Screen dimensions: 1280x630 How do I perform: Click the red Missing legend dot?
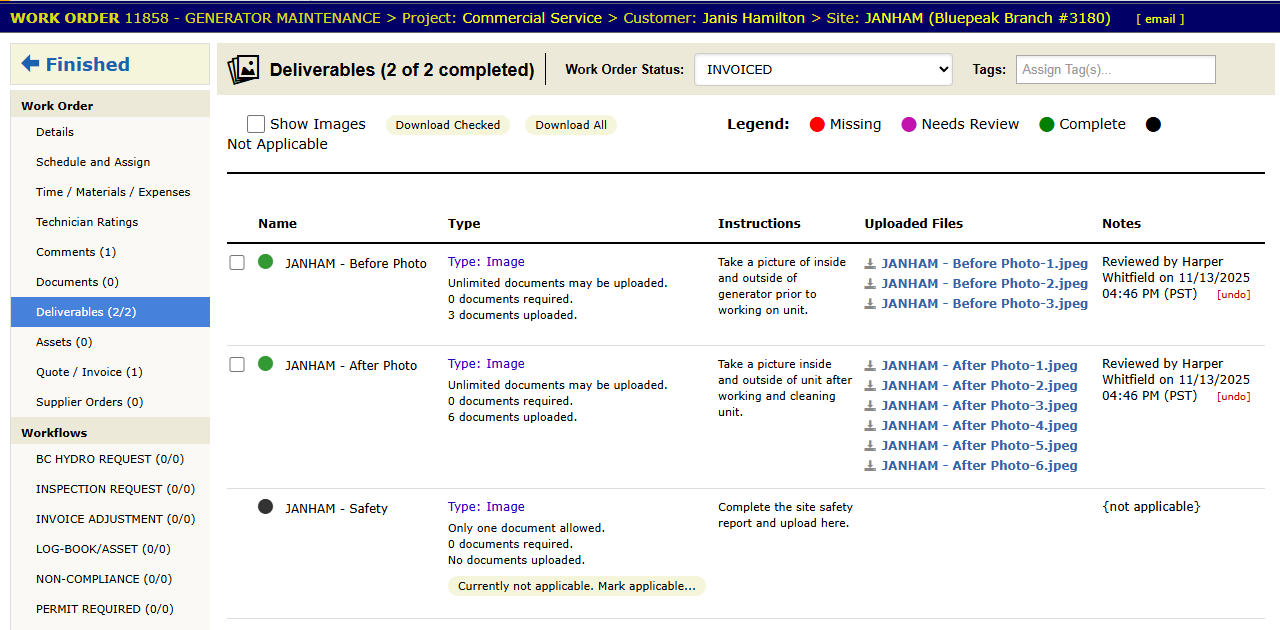coord(817,125)
